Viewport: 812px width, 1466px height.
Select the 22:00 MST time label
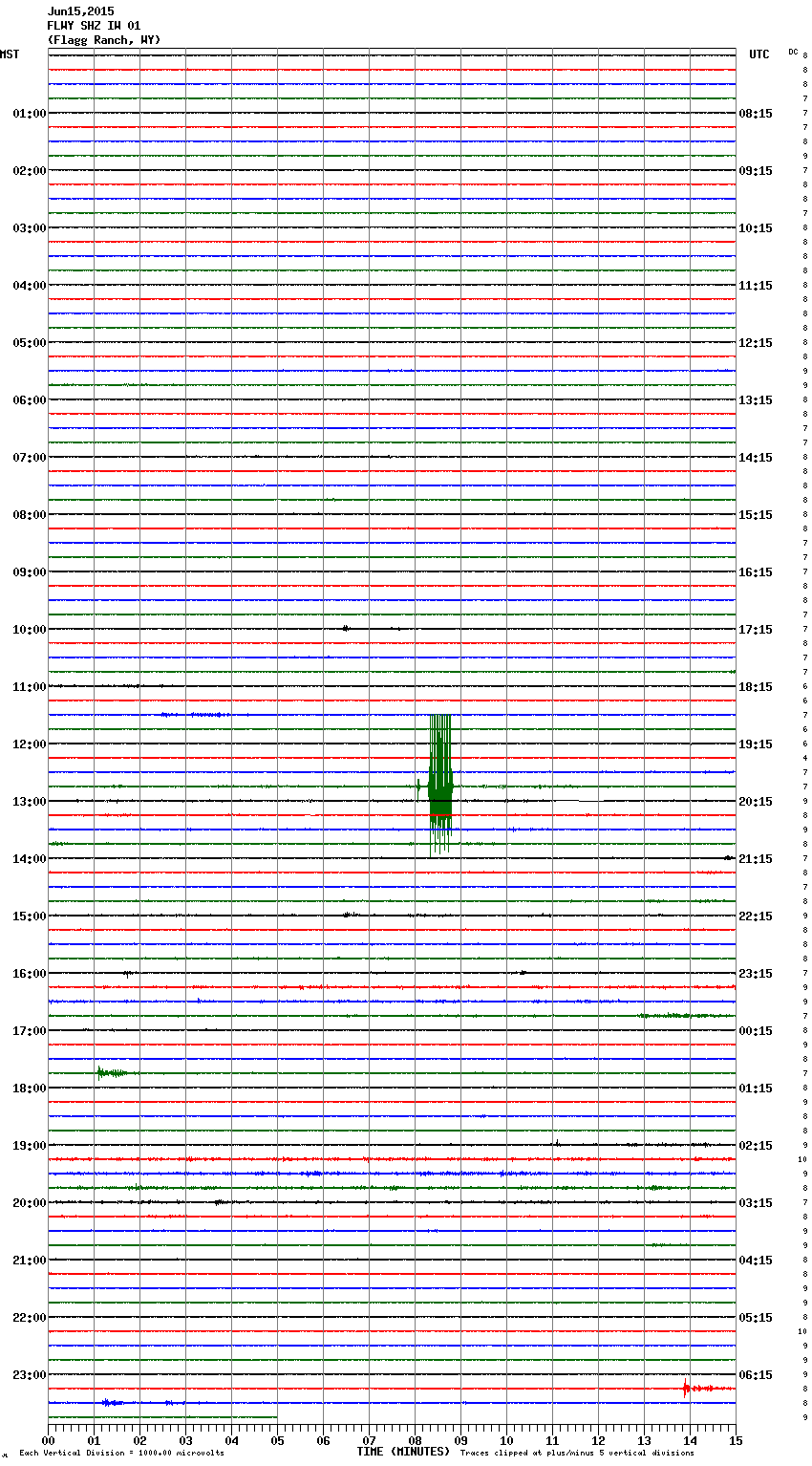point(29,1318)
